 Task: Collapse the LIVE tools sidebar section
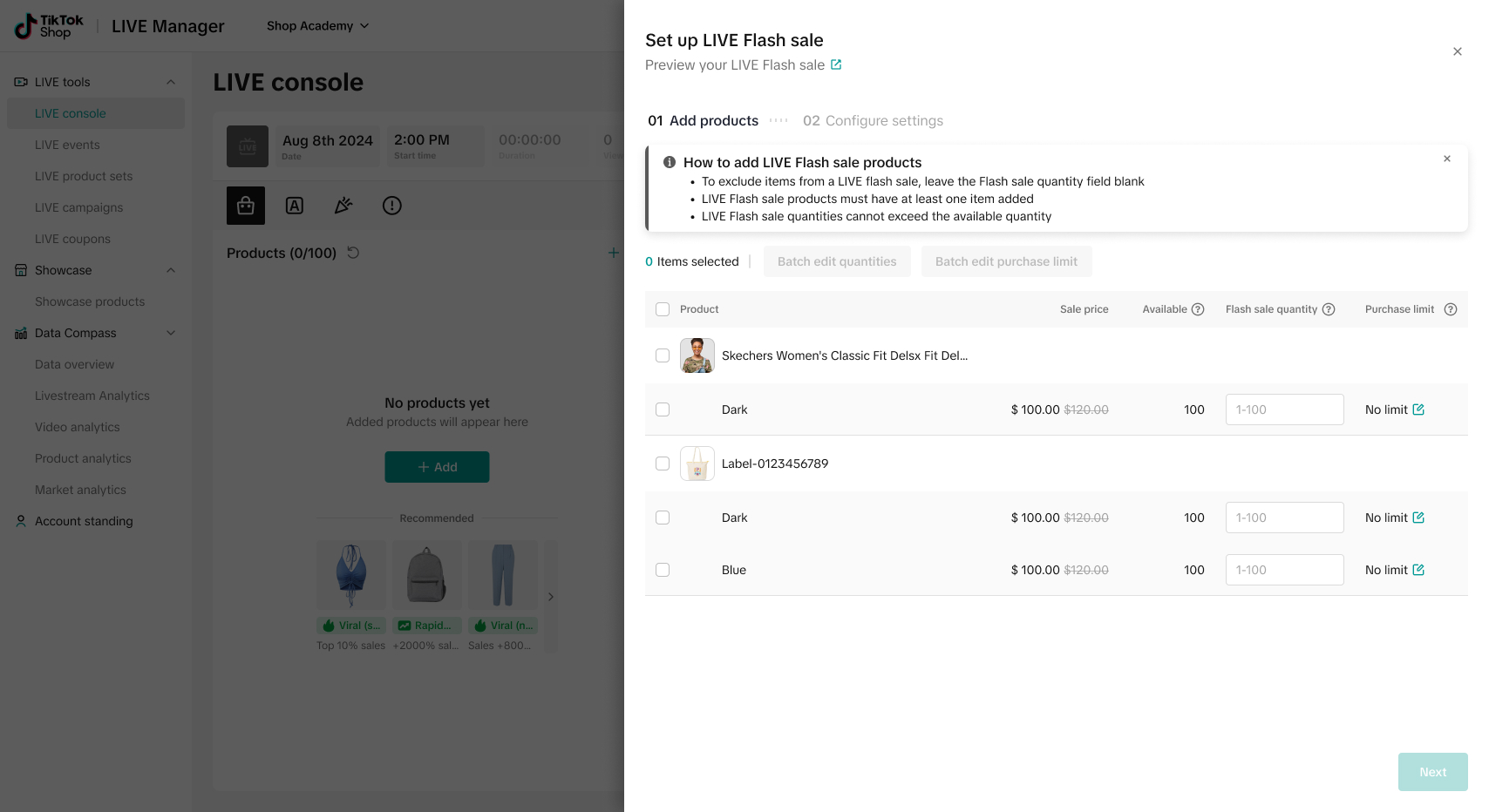(171, 82)
